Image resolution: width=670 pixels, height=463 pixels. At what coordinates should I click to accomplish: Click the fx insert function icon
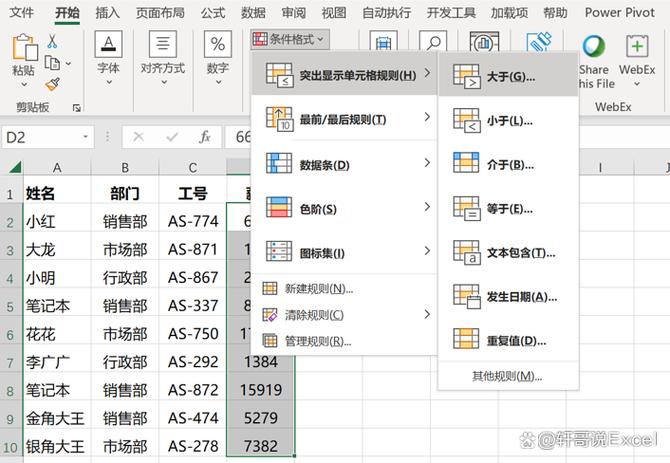pos(205,137)
